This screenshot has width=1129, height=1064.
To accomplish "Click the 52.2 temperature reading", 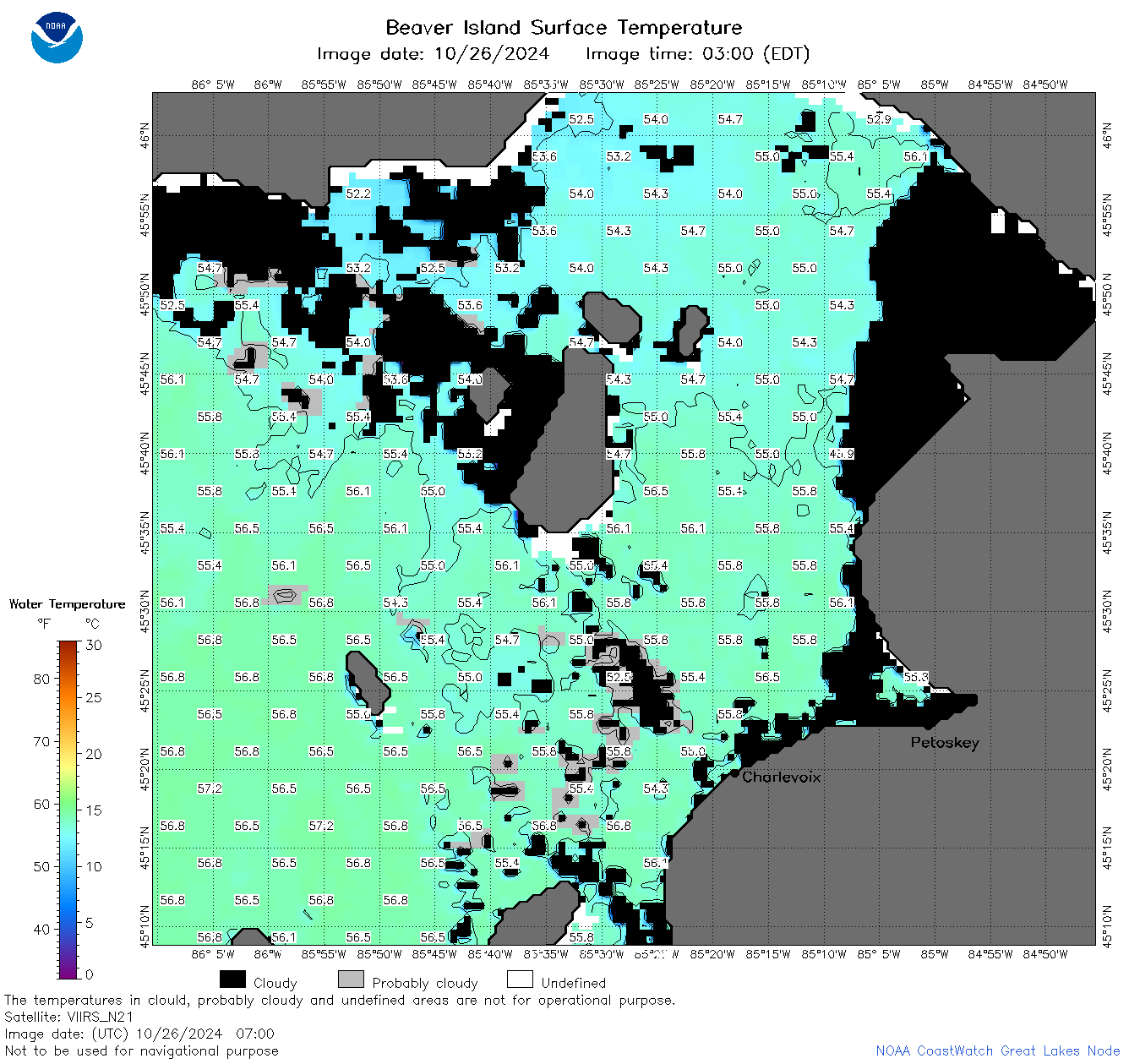I will click(358, 194).
